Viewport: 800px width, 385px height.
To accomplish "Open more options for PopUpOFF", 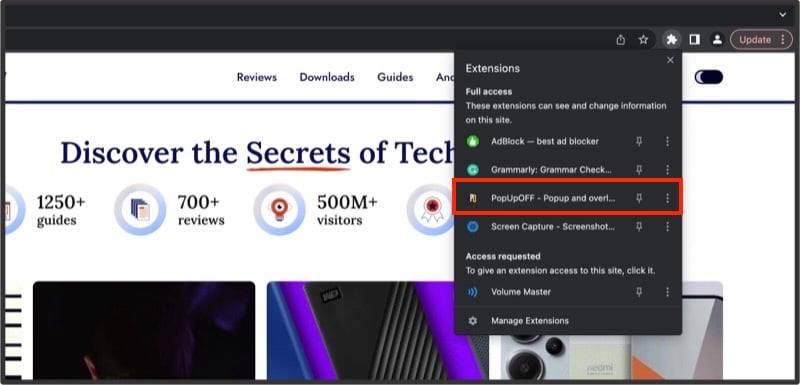I will pos(667,198).
